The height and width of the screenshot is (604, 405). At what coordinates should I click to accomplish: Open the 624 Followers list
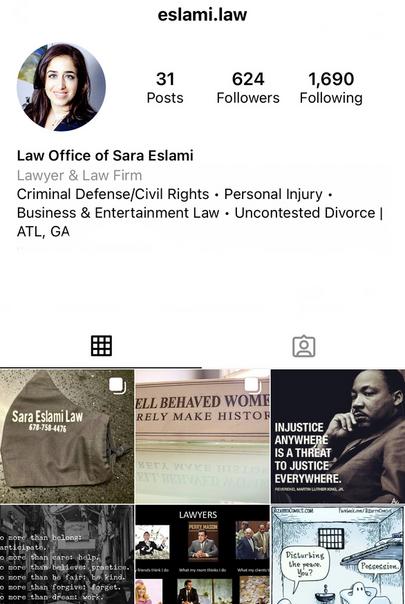(x=248, y=88)
